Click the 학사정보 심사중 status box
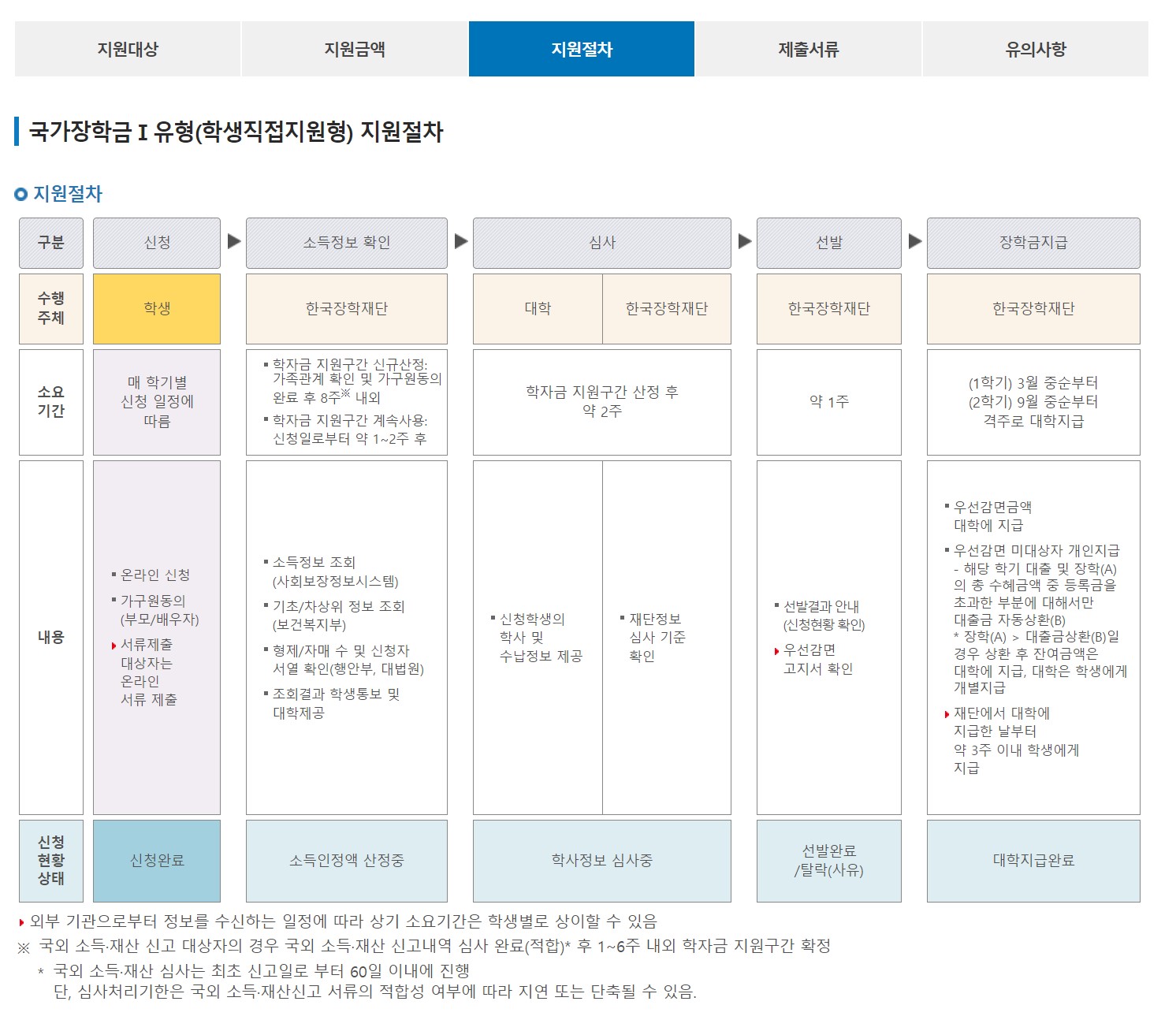The image size is (1176, 1031). tap(603, 860)
